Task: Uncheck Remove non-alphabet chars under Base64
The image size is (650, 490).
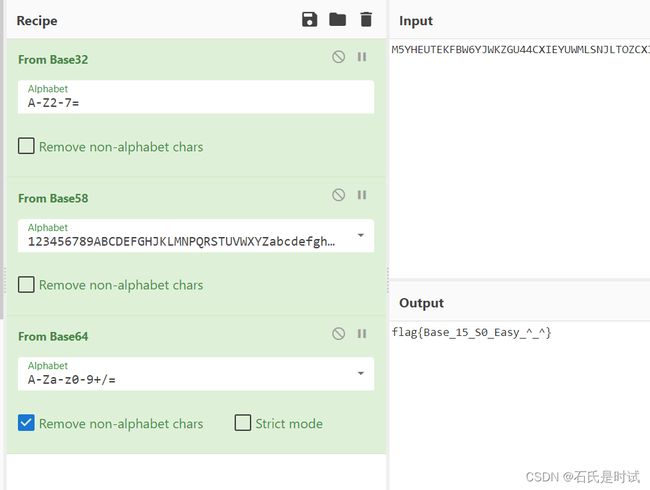Action: click(x=26, y=423)
